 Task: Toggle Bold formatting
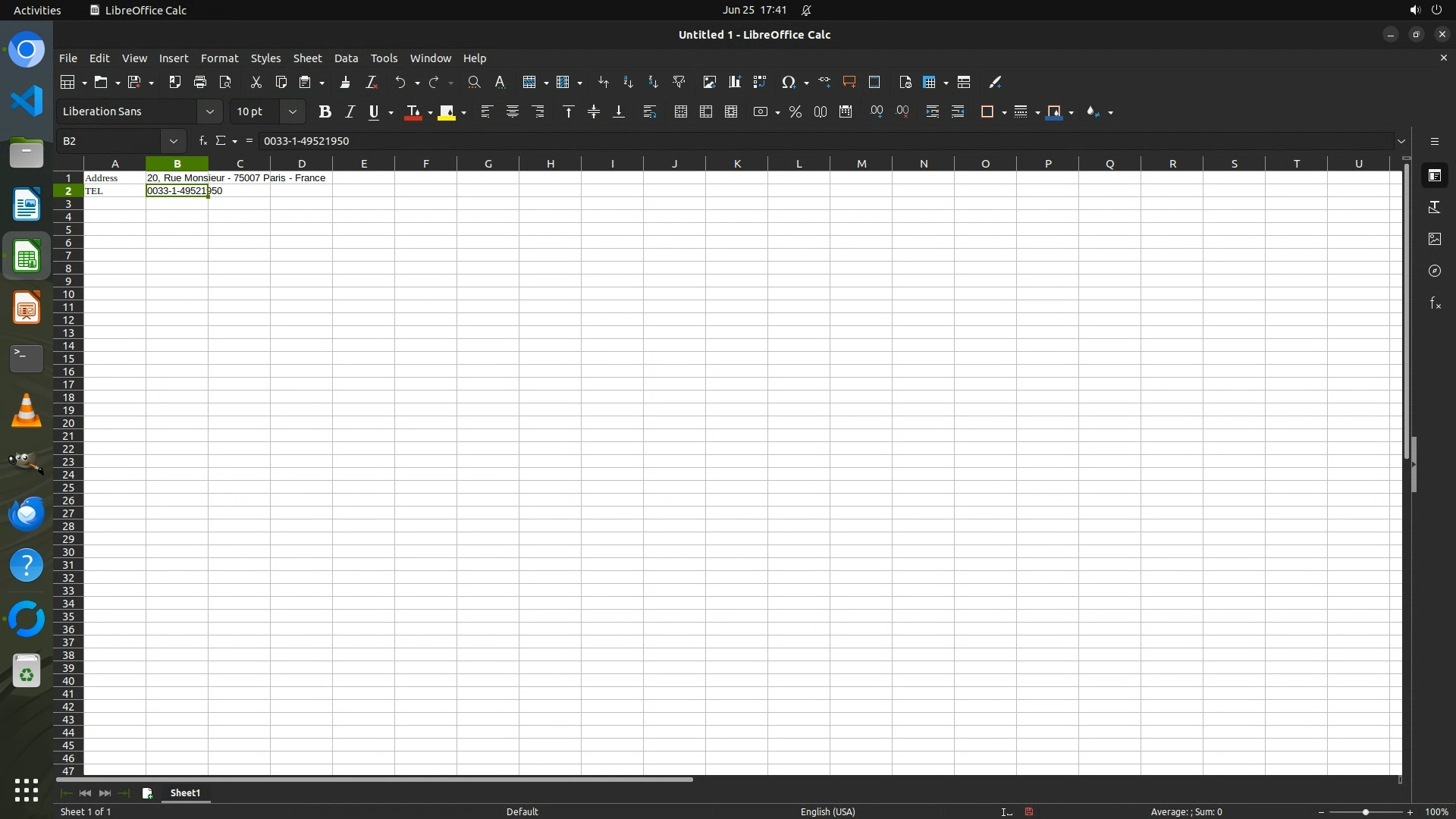click(325, 111)
